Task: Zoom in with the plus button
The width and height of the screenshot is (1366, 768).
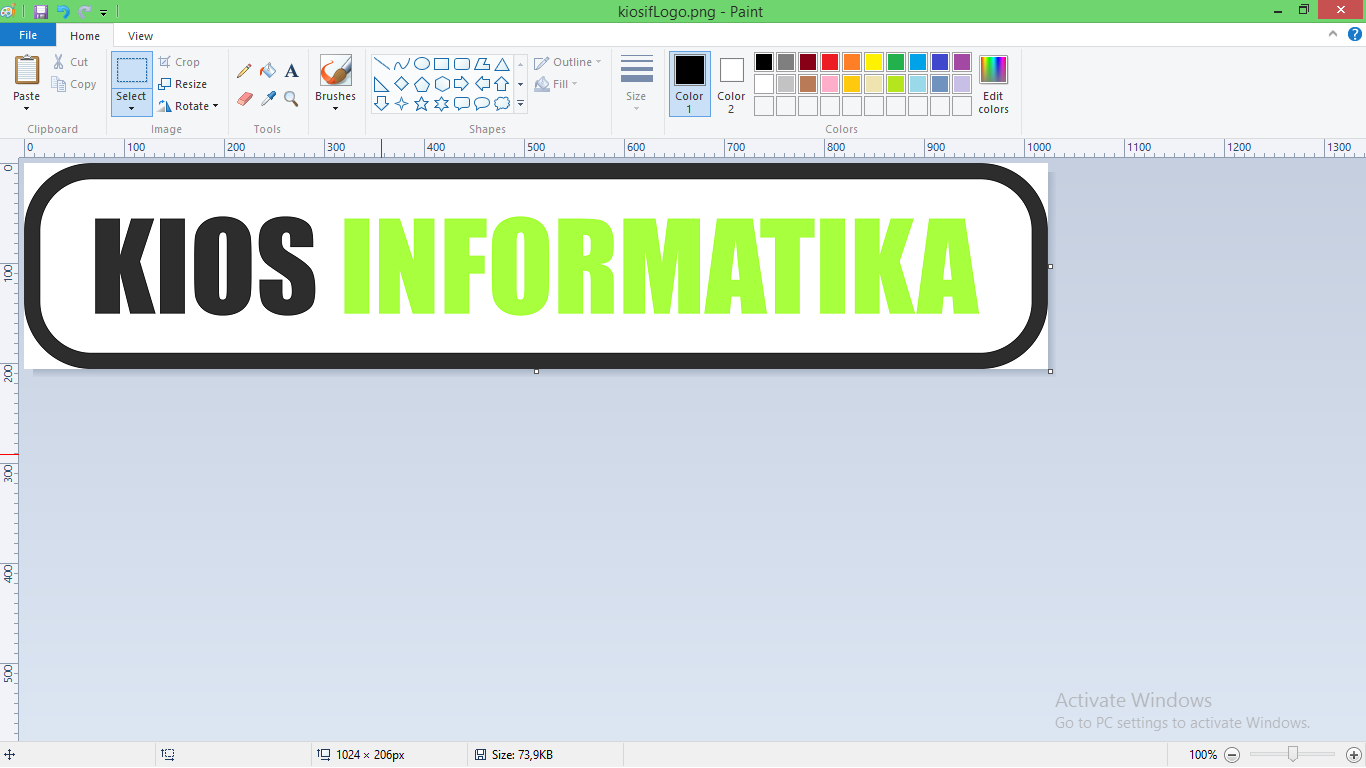Action: coord(1354,755)
